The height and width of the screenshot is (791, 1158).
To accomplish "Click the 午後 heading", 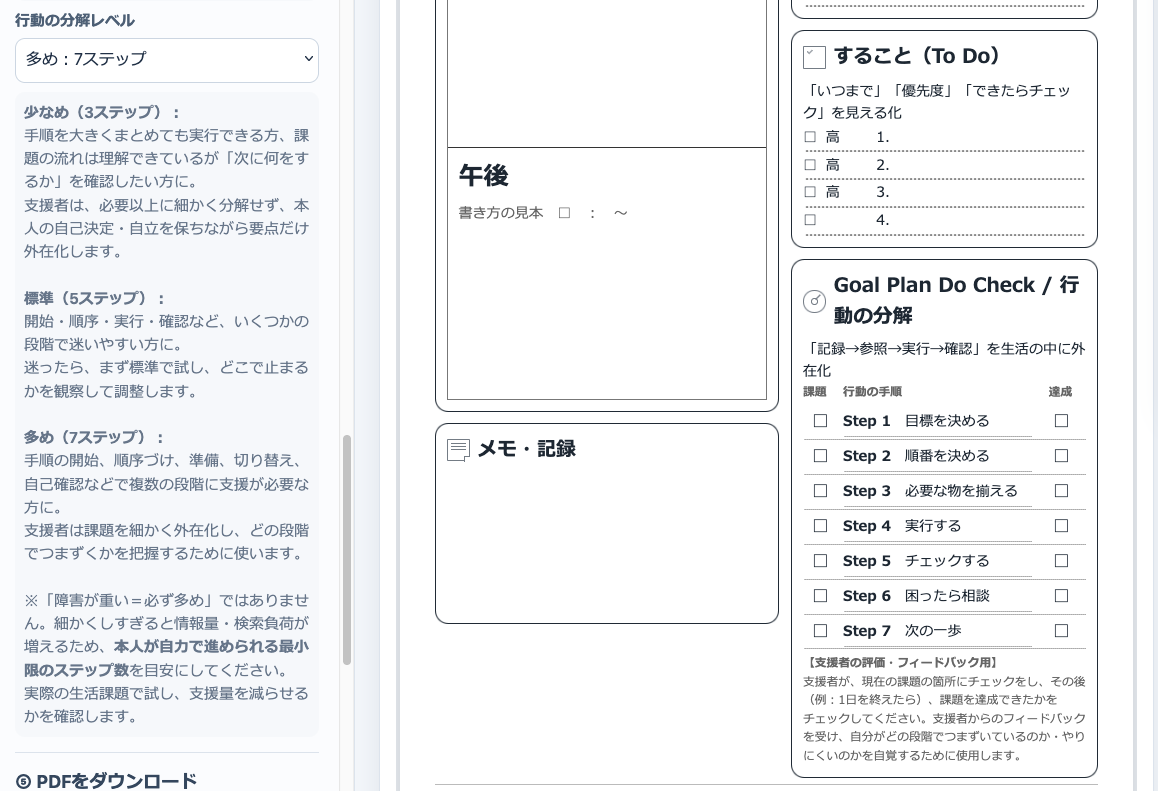I will pos(484,176).
